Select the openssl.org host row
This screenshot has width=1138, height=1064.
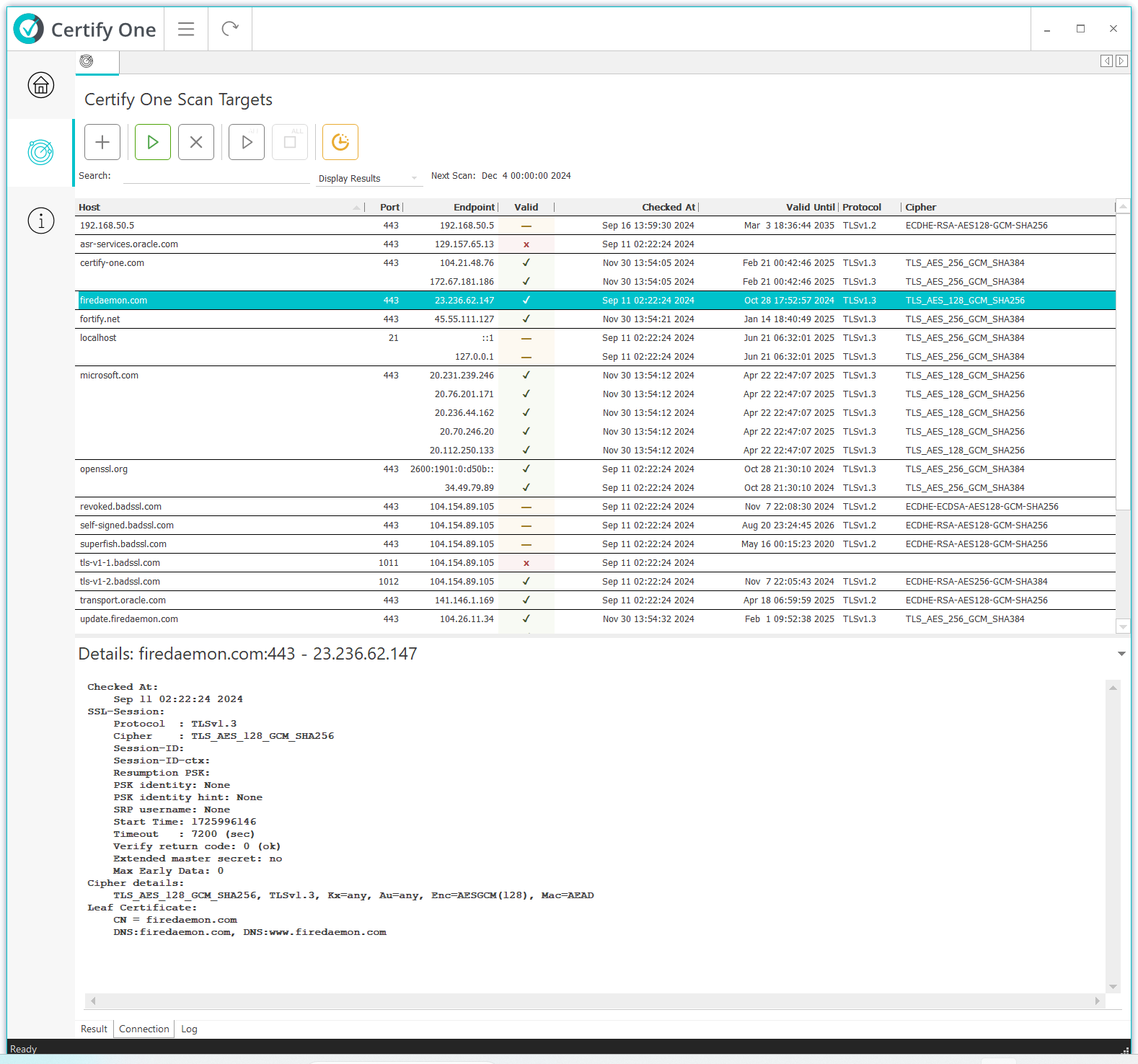coord(596,469)
